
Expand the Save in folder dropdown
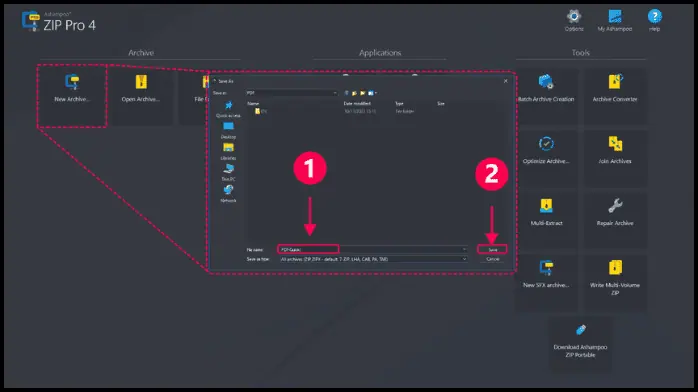pyautogui.click(x=335, y=93)
